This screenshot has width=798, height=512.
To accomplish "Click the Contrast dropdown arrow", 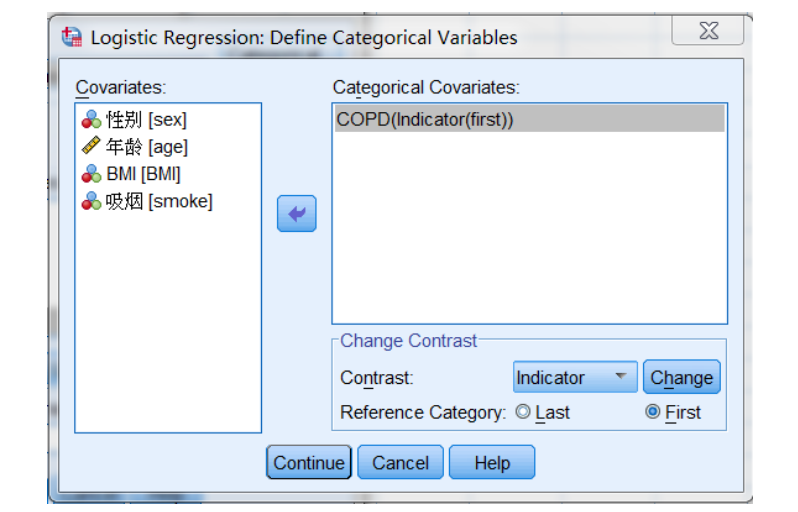I will coord(621,377).
